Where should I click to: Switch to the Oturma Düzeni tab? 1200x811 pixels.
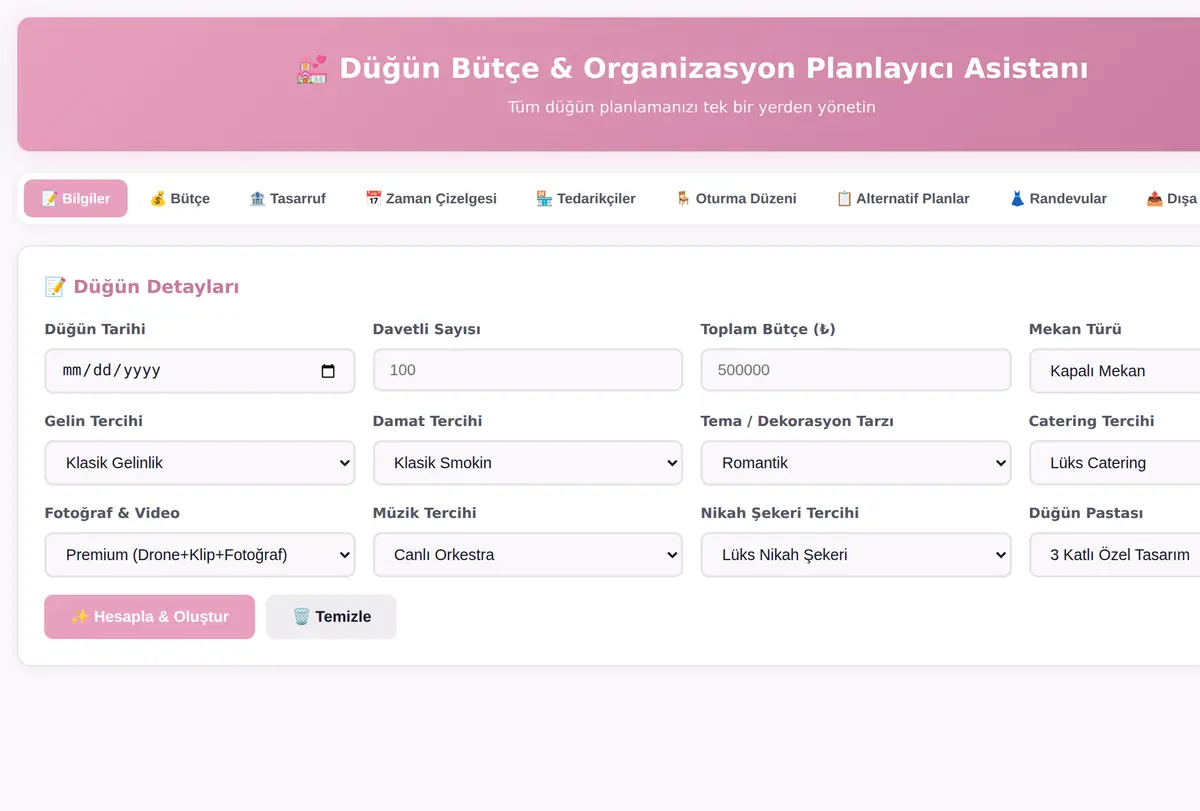736,198
